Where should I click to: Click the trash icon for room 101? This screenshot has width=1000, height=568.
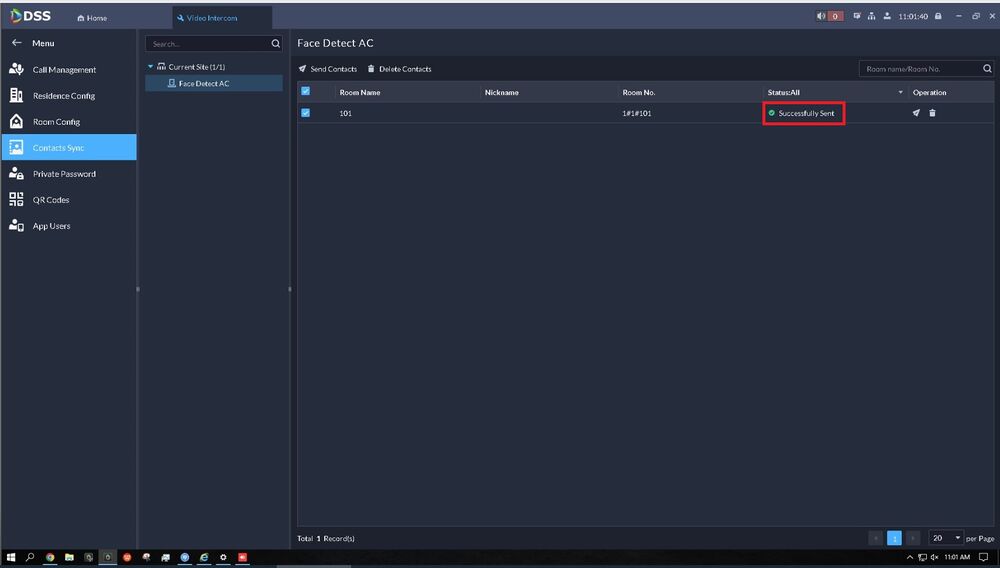coord(933,113)
